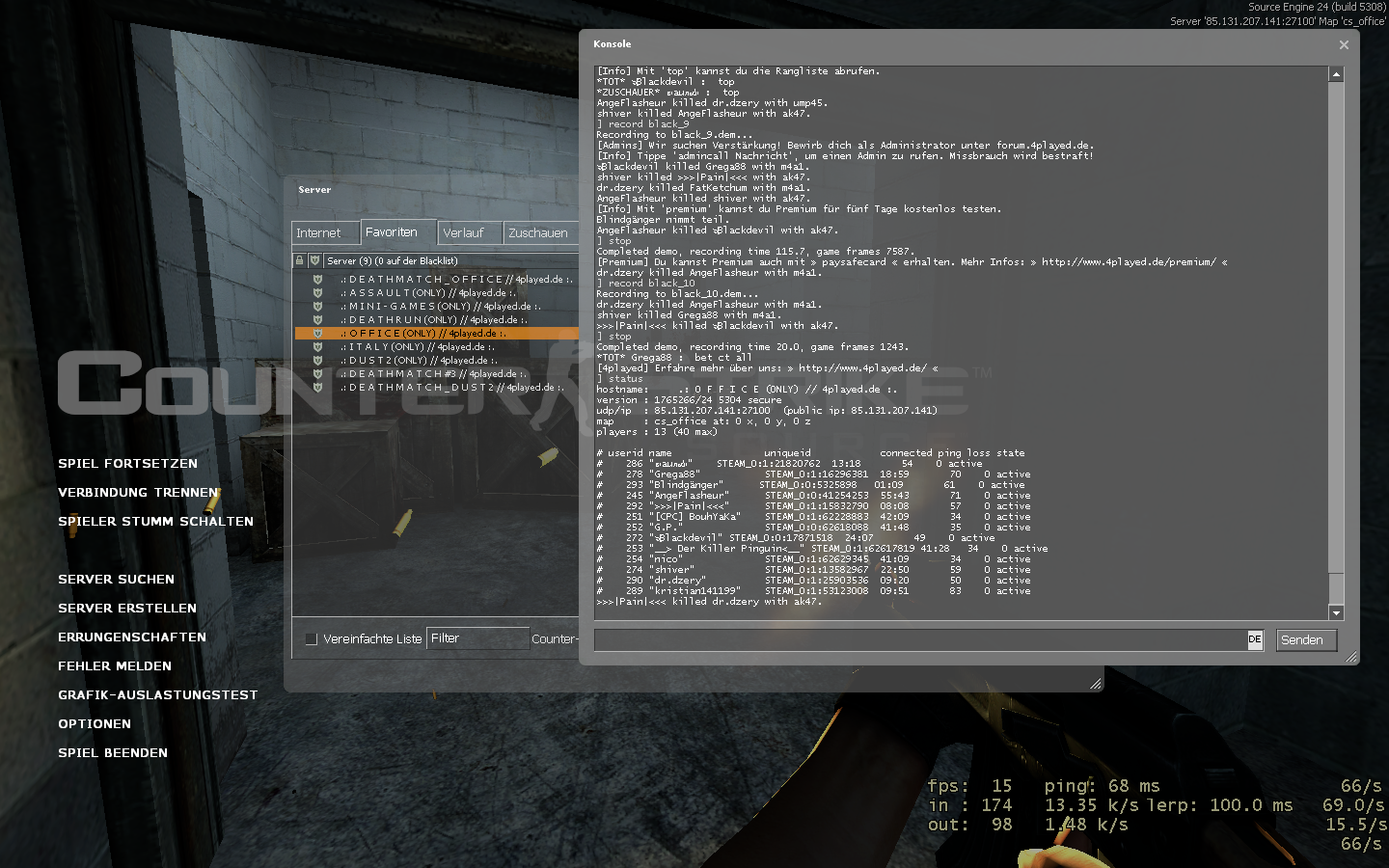1389x868 pixels.
Task: Select DEATHMATCH_DUST2 server name
Action: point(451,388)
